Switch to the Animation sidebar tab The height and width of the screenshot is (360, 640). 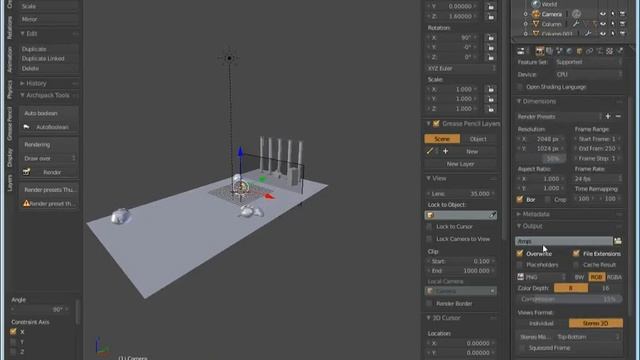point(9,59)
